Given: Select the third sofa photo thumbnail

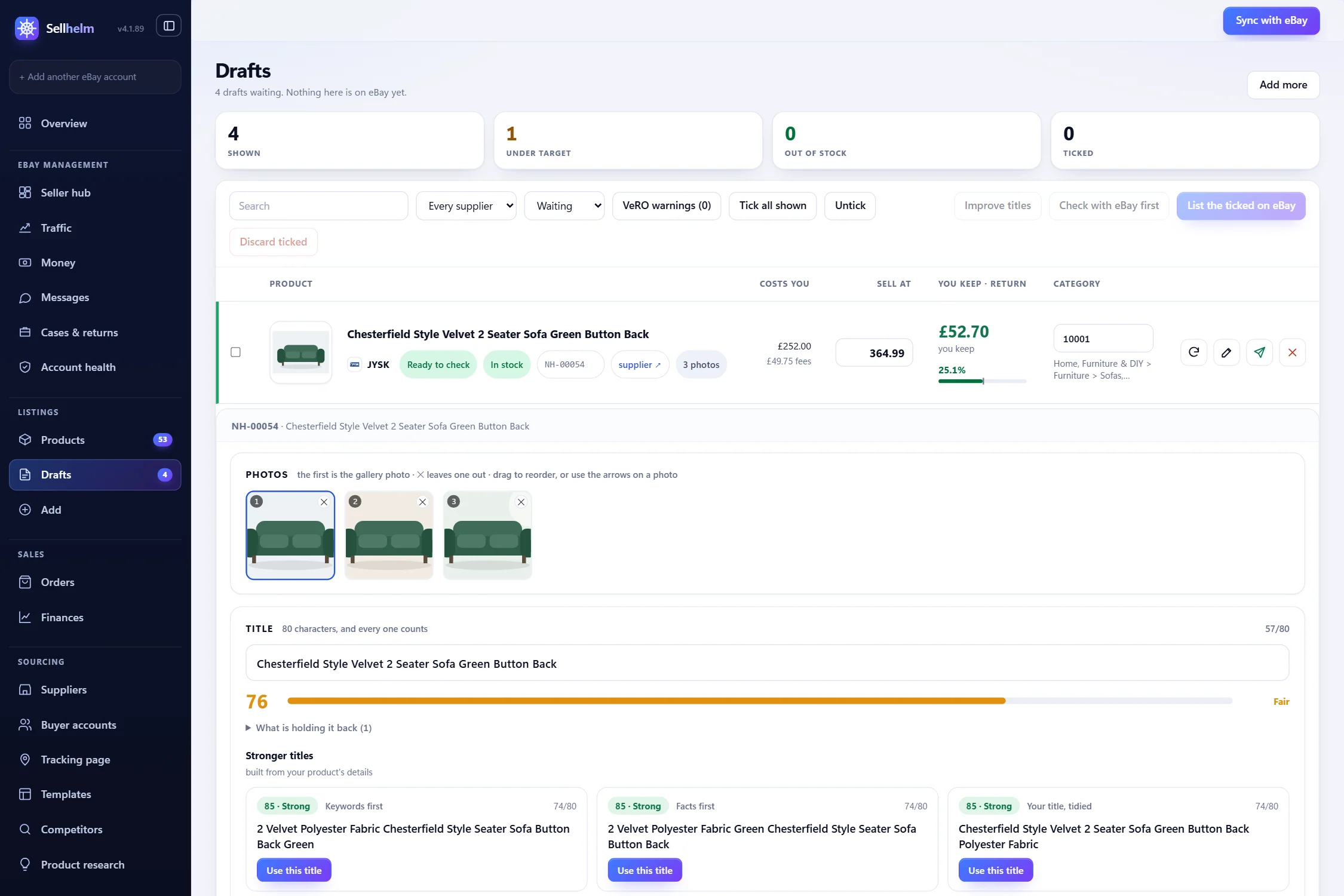Looking at the screenshot, I should (487, 535).
